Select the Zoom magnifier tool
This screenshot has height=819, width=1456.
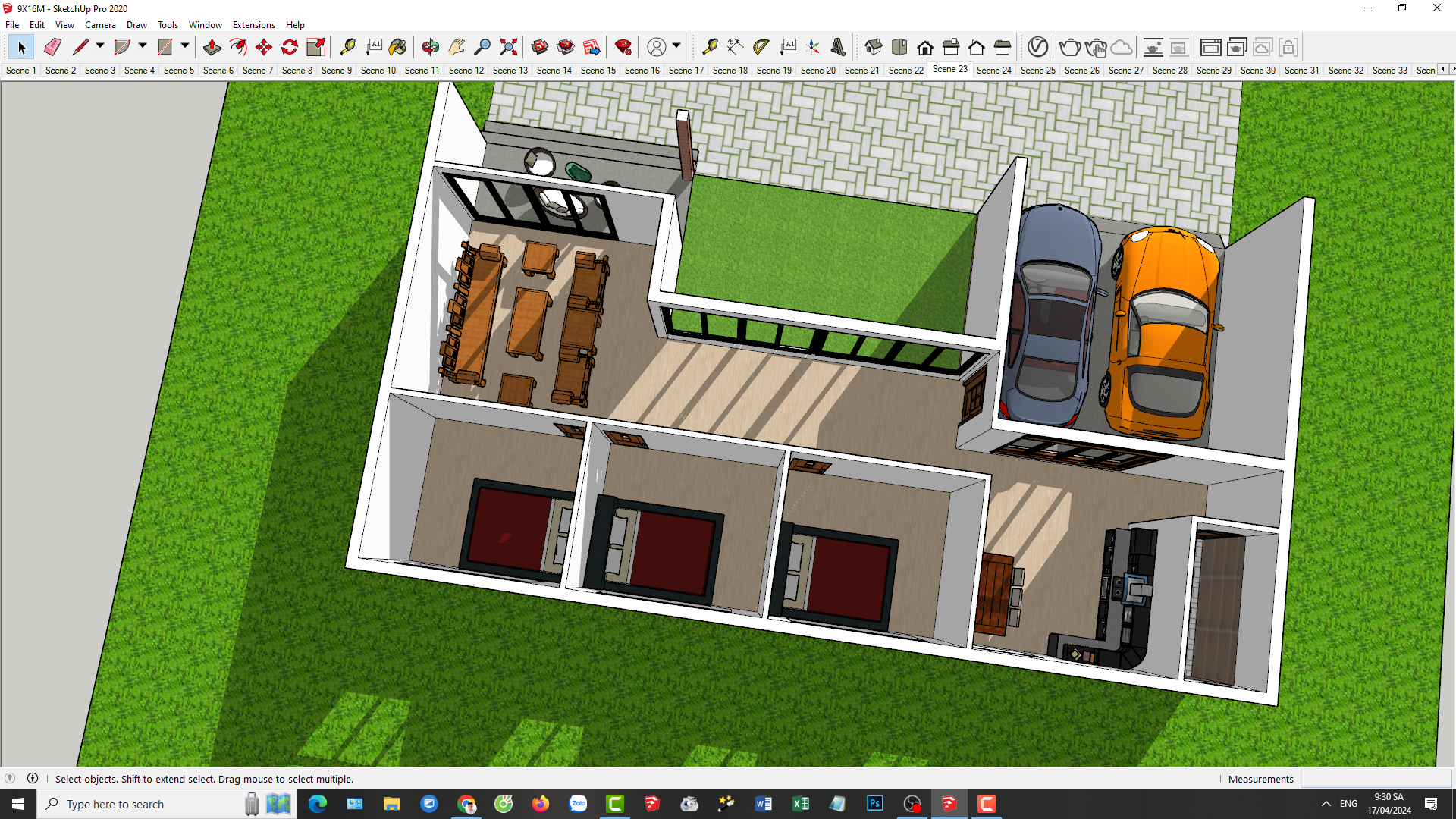click(x=482, y=47)
